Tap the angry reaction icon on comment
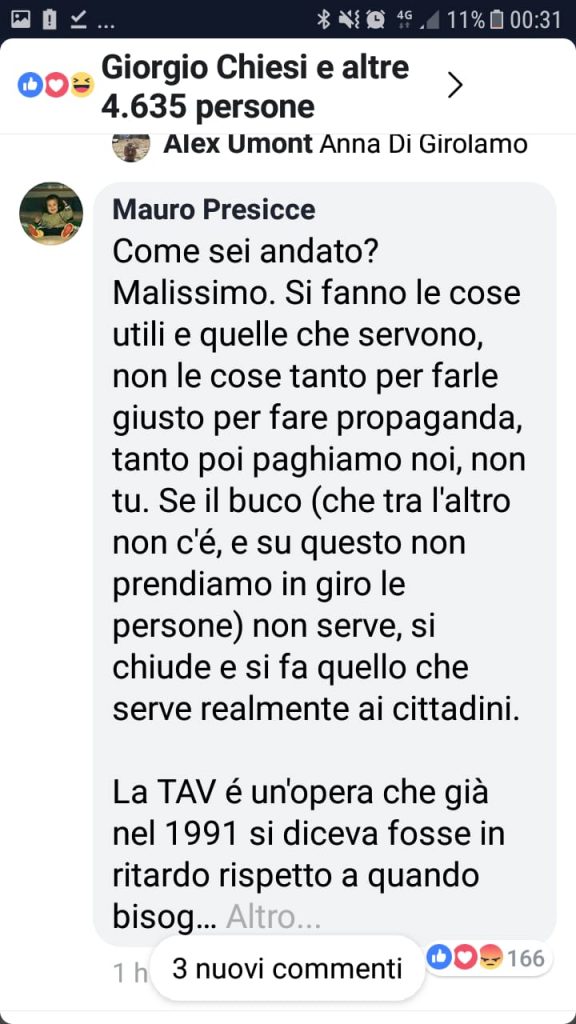 coord(490,958)
